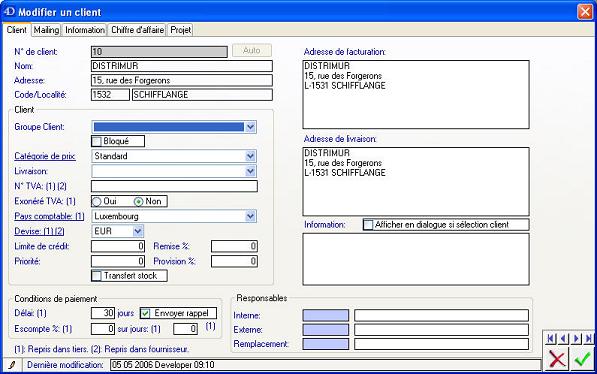The height and width of the screenshot is (374, 597).
Task: Check Afficher en dialogue si sélection client
Action: tap(368, 225)
